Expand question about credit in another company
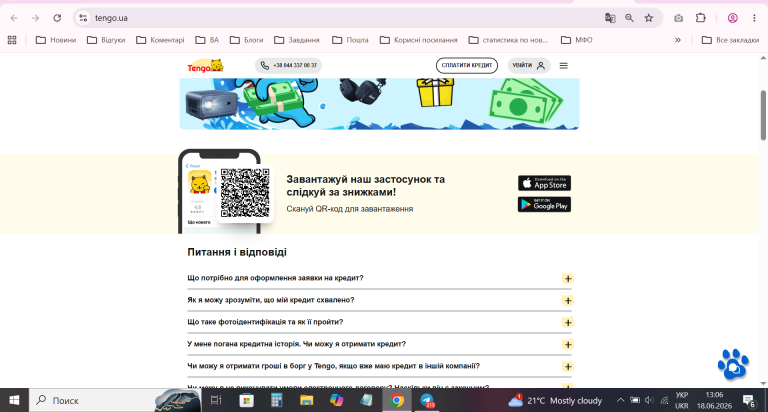The height and width of the screenshot is (412, 768). click(568, 367)
